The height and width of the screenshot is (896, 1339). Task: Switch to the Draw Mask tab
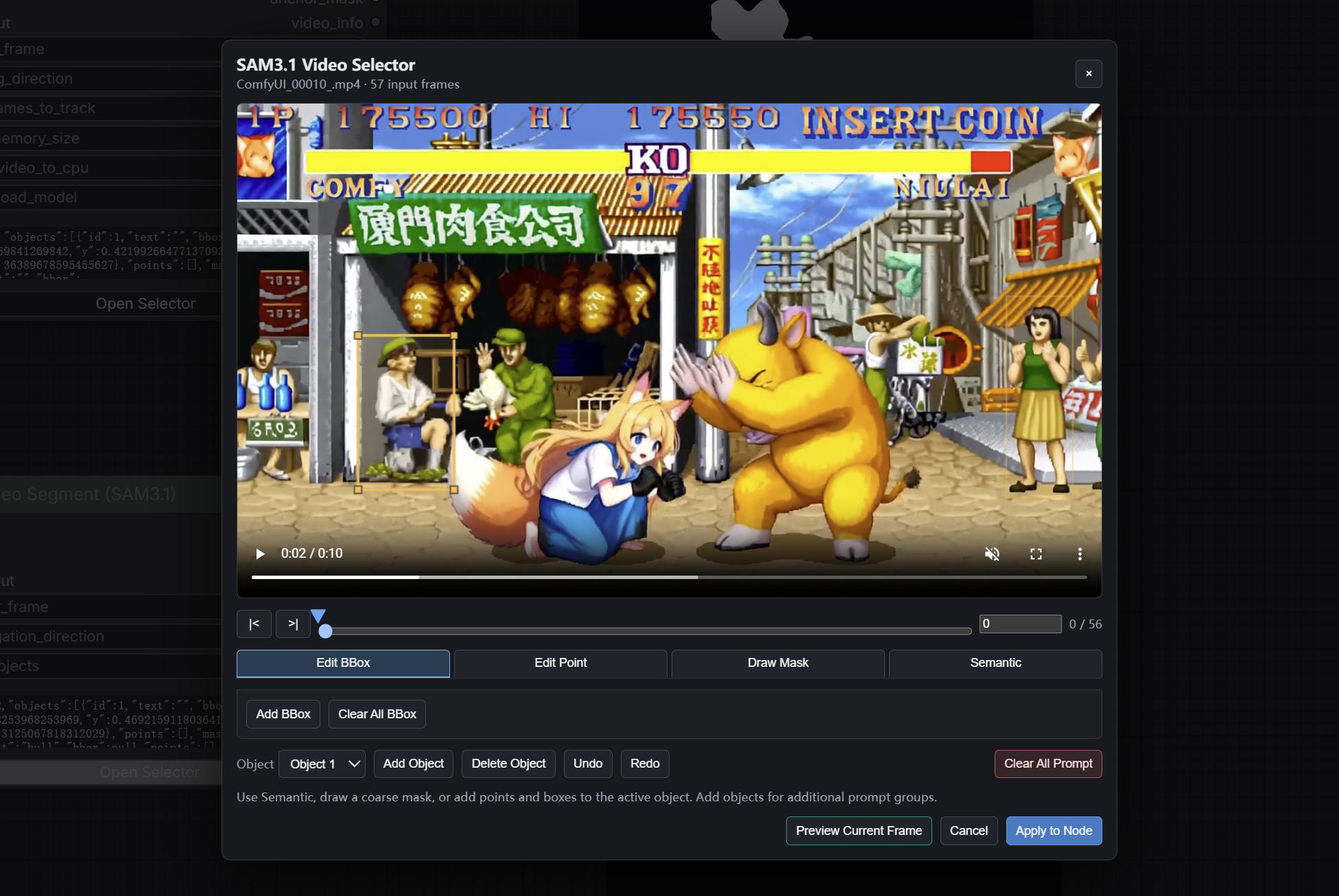(778, 663)
